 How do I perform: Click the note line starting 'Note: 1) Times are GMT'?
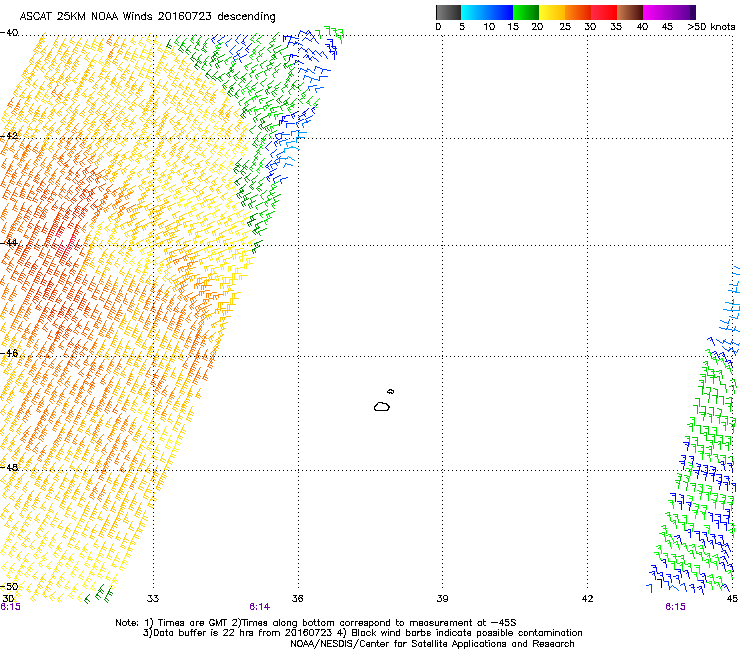point(316,623)
